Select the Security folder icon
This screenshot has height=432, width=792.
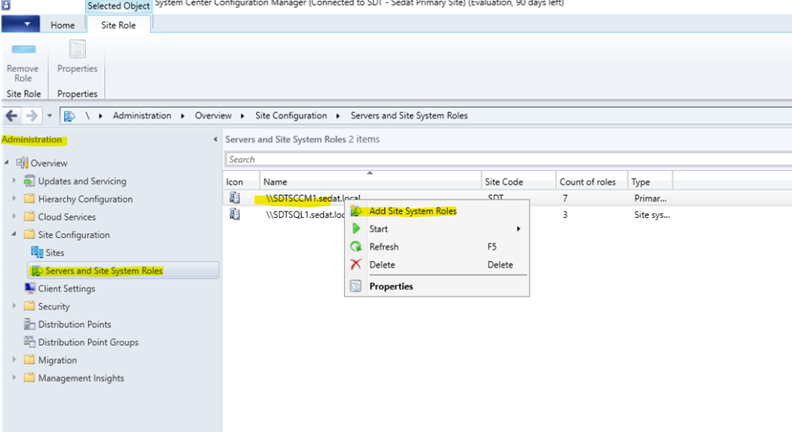[x=29, y=306]
